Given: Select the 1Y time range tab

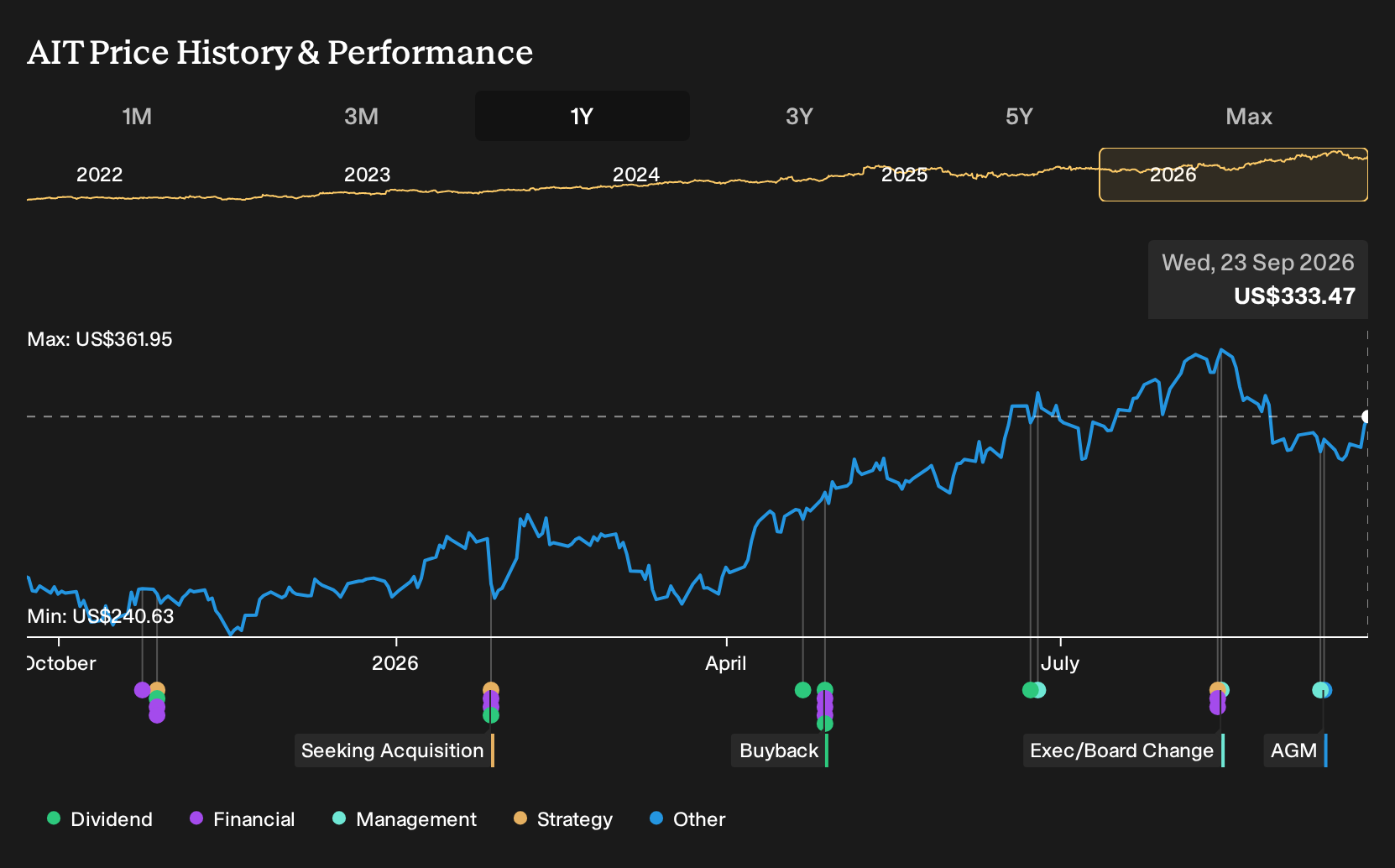Looking at the screenshot, I should (583, 116).
